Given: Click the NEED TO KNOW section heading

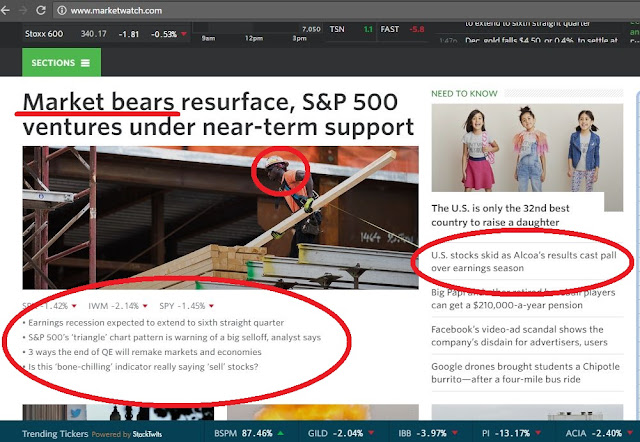Looking at the screenshot, I should pyautogui.click(x=464, y=93).
